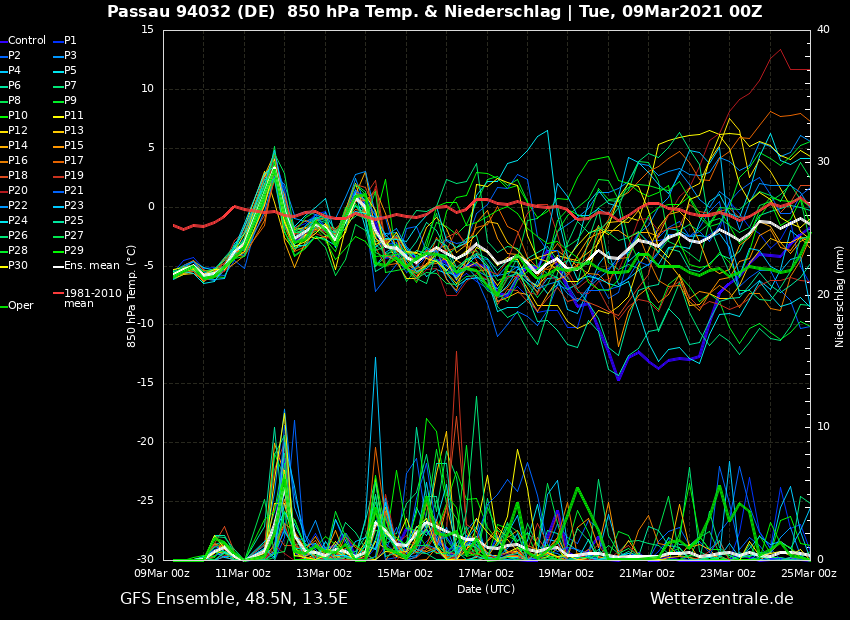Select the 'P2' legend label
This screenshot has height=620, width=850.
14,55
